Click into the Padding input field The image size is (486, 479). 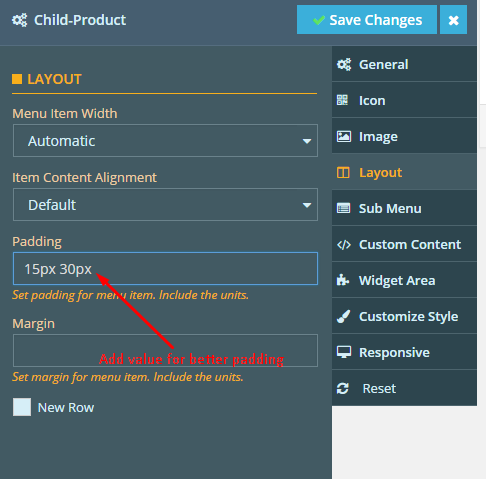click(165, 269)
